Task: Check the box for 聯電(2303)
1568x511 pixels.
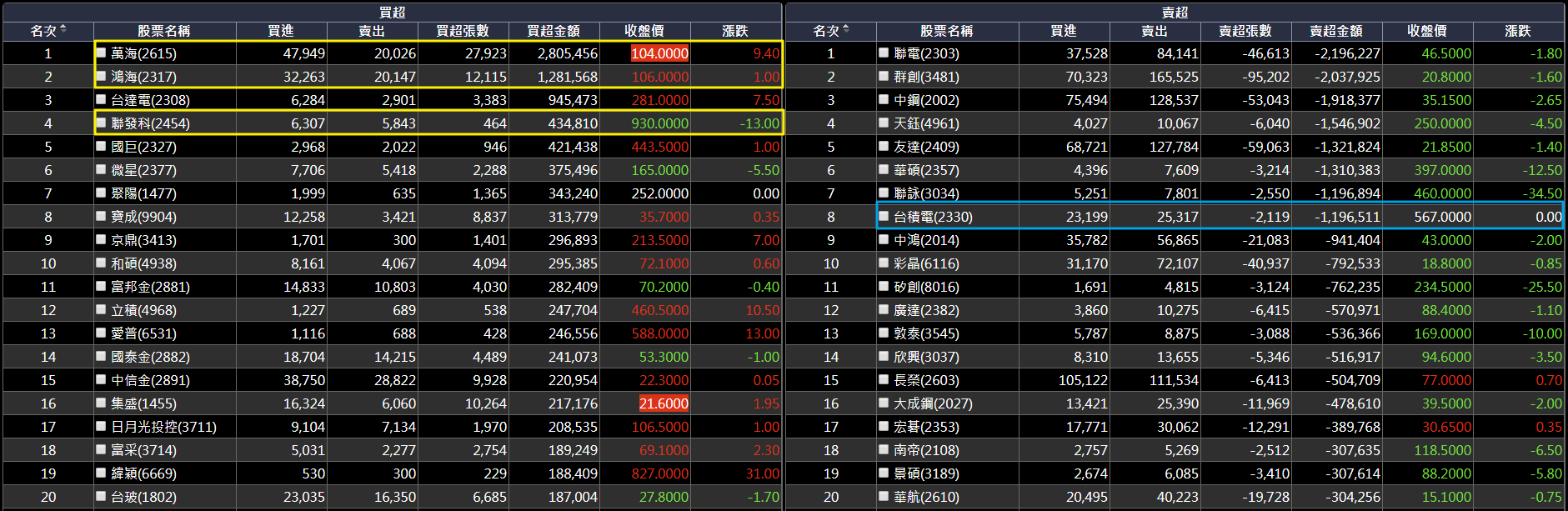Action: click(884, 53)
